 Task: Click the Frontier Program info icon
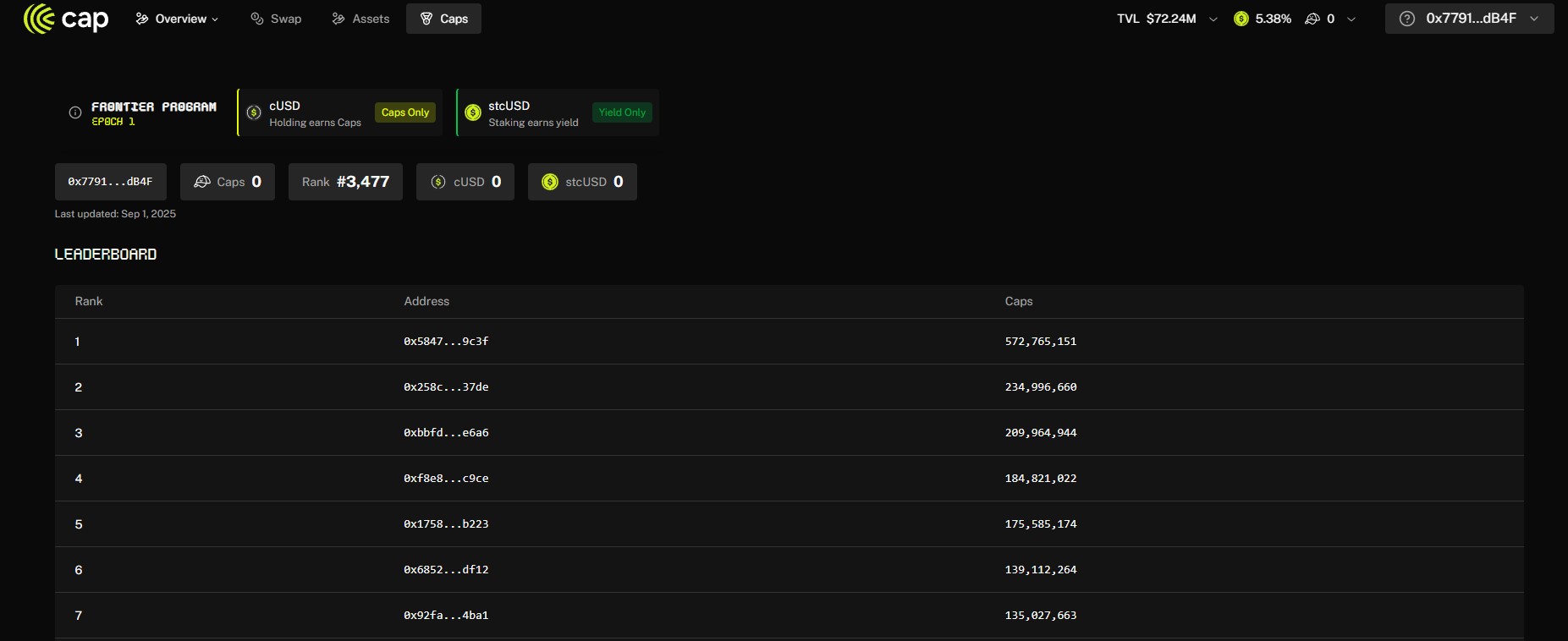[x=75, y=112]
